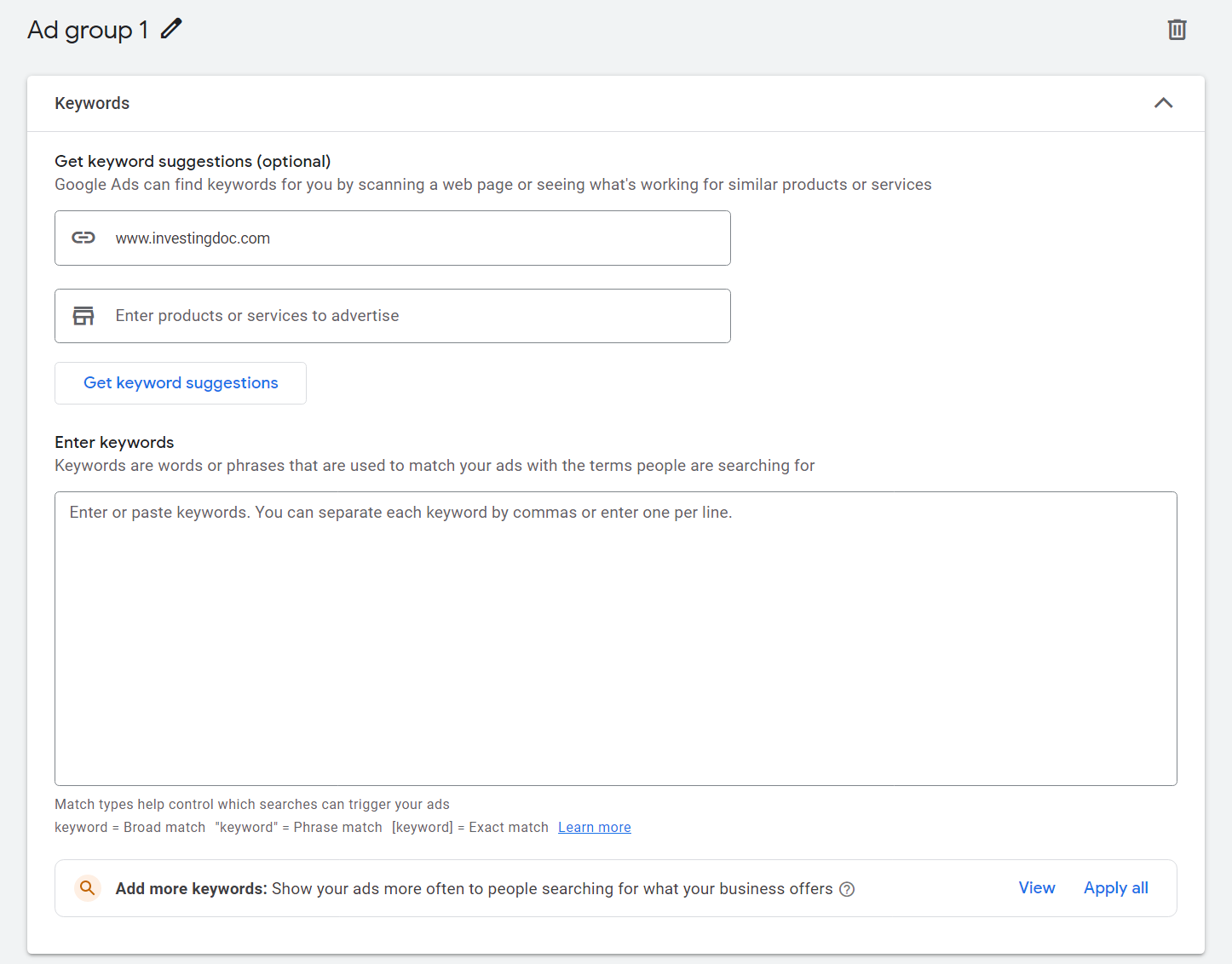Click the 'Enter products or services to advertise' field
The width and height of the screenshot is (1232, 964).
coord(409,316)
